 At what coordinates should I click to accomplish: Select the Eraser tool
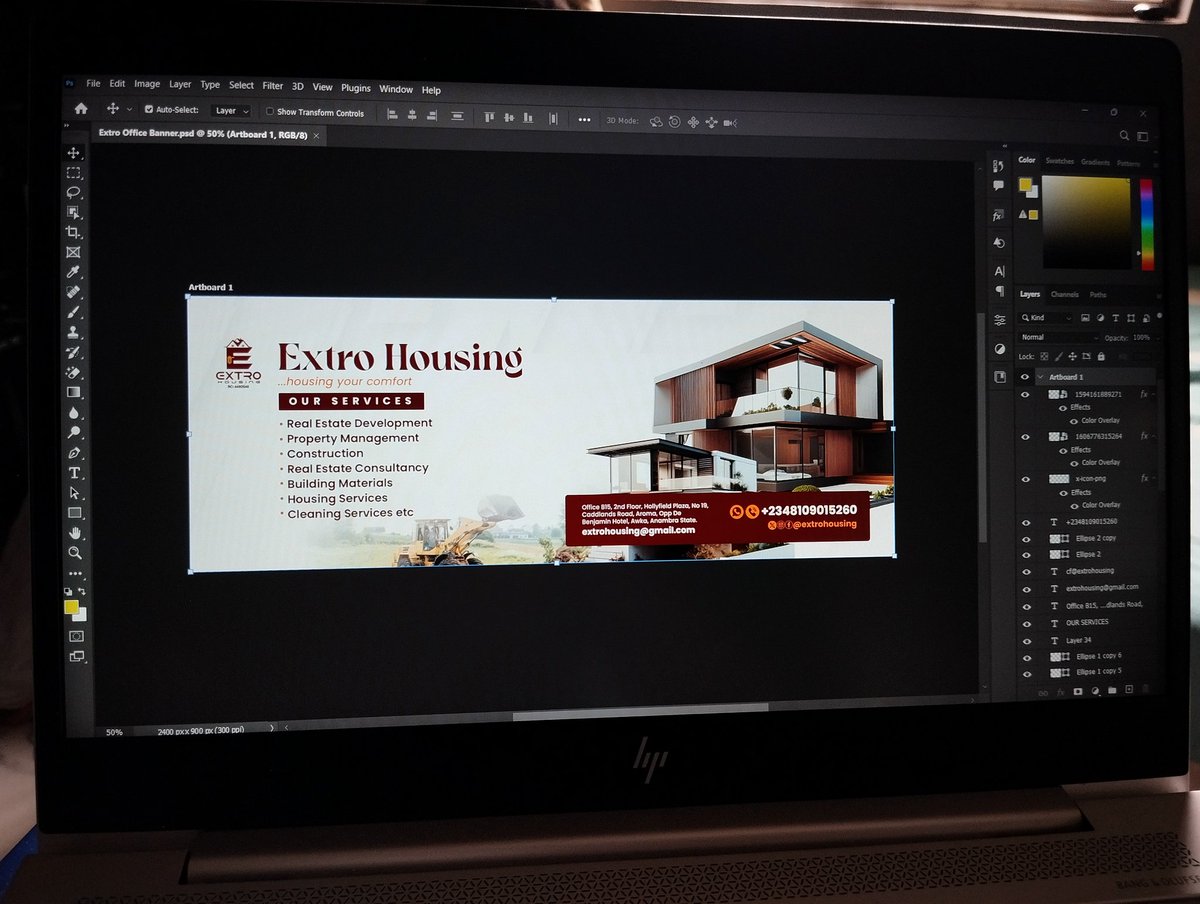(x=74, y=372)
